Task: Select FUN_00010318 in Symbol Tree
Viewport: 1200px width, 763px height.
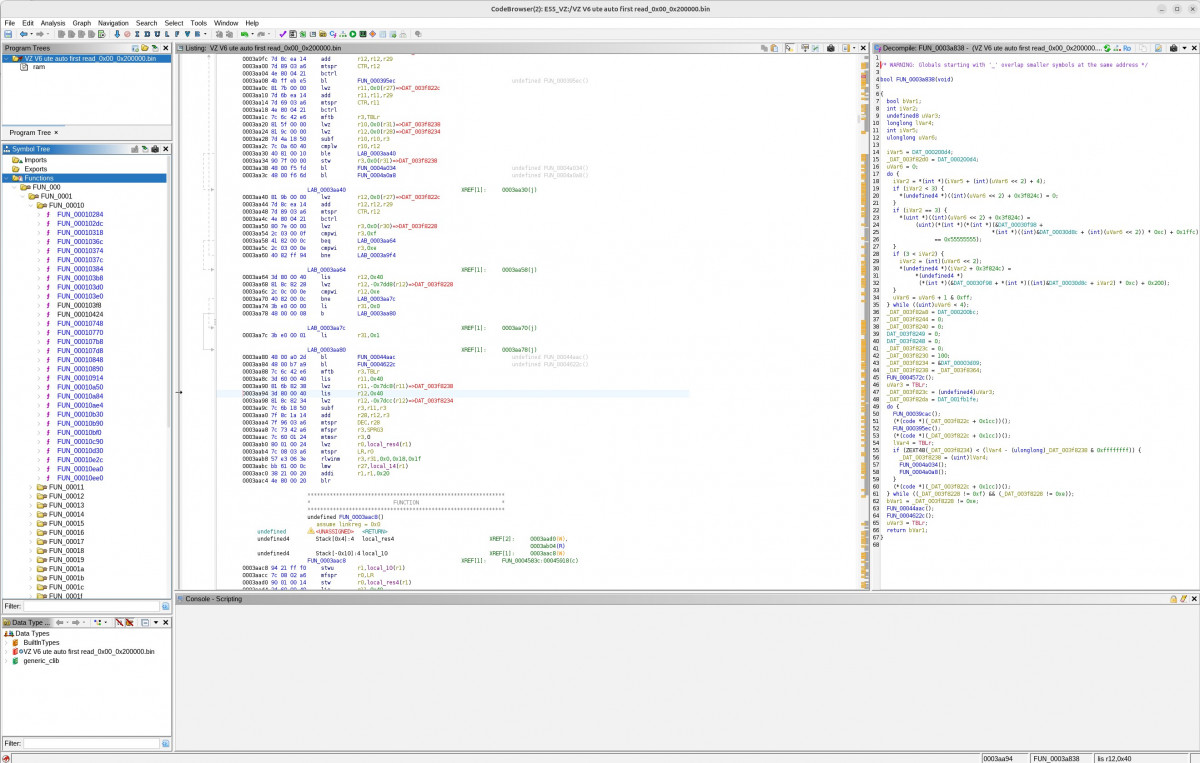Action: (x=80, y=232)
